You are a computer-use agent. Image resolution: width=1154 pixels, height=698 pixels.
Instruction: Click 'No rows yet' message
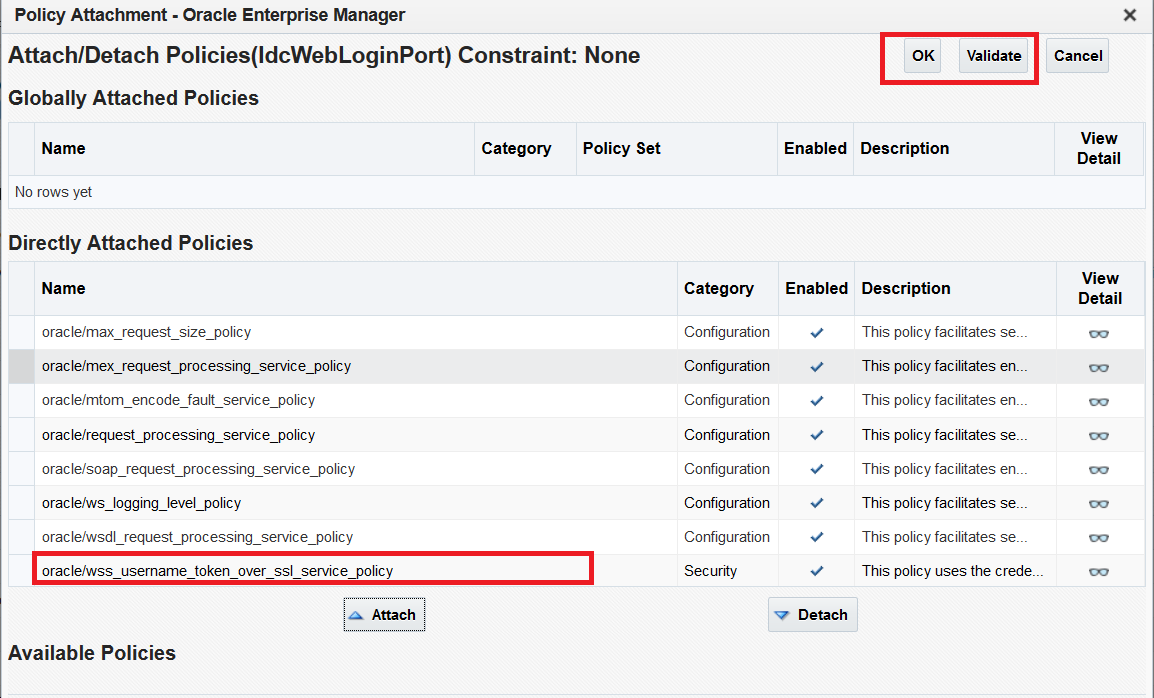(53, 192)
